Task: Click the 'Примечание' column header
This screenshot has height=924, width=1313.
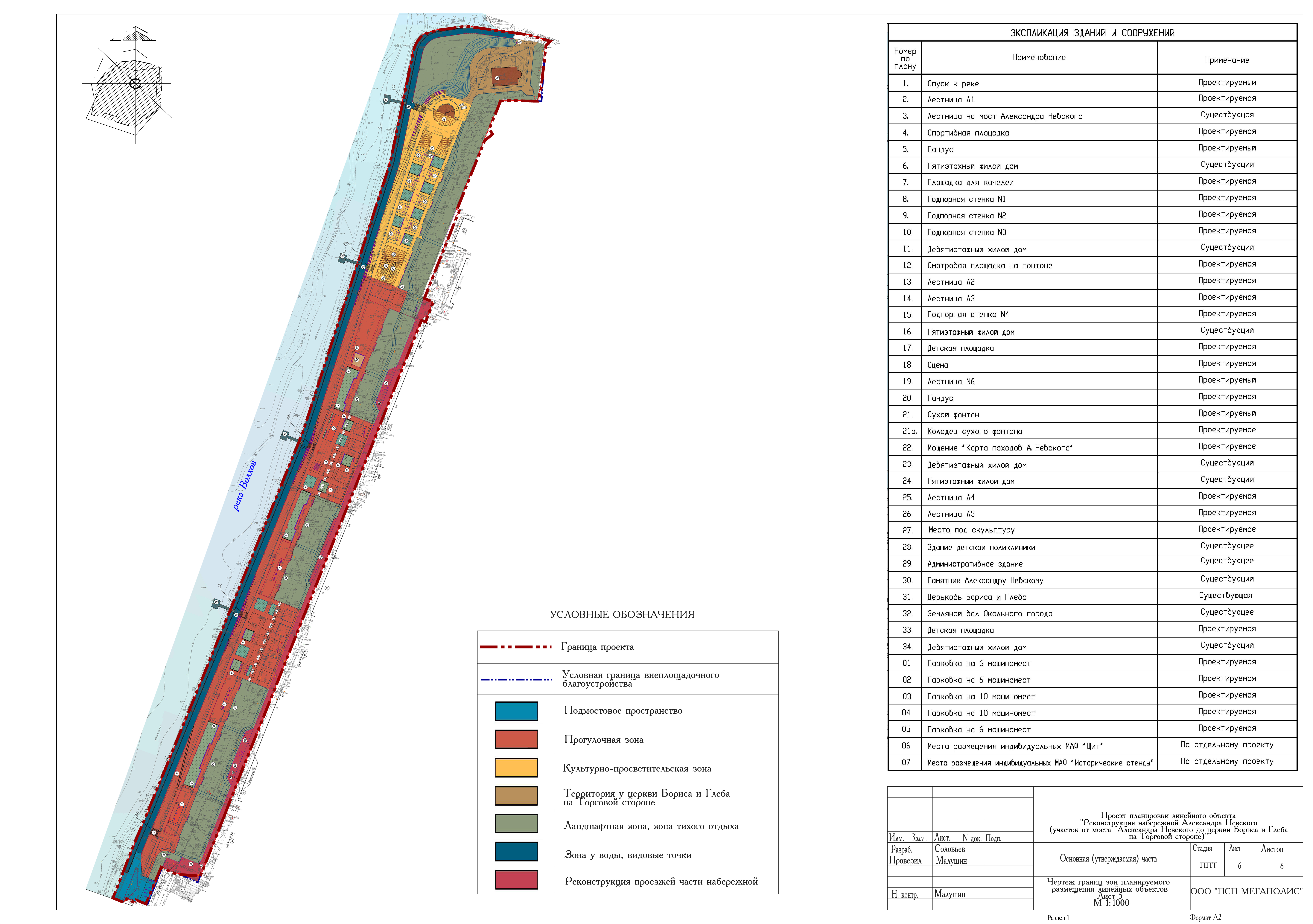Action: [x=1227, y=60]
